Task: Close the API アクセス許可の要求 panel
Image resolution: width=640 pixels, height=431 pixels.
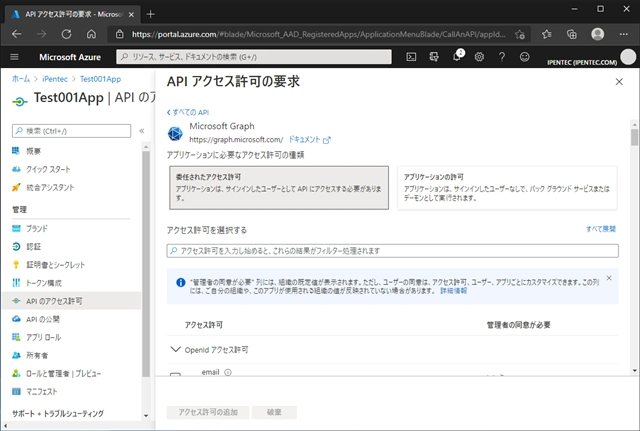Action: click(x=619, y=82)
